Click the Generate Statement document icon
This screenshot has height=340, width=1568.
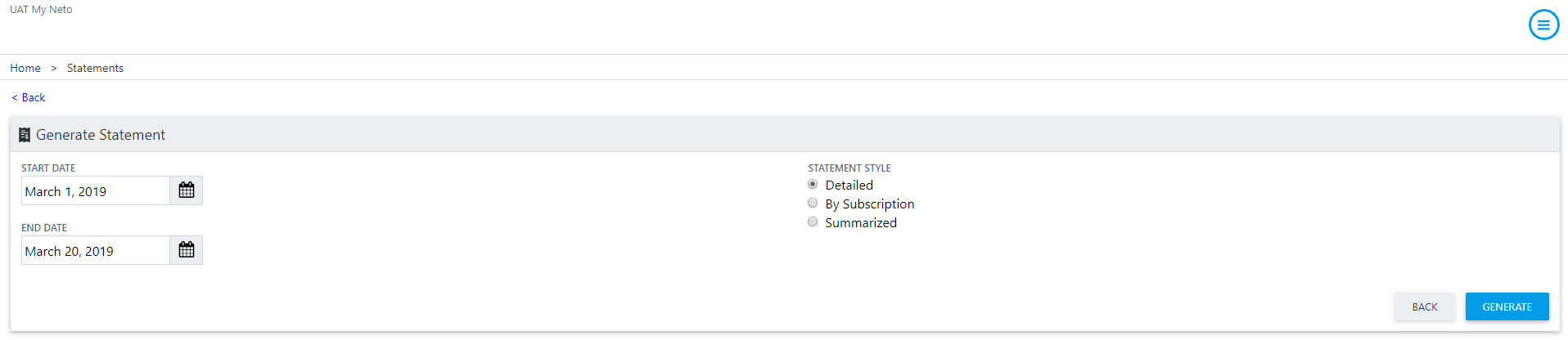25,135
